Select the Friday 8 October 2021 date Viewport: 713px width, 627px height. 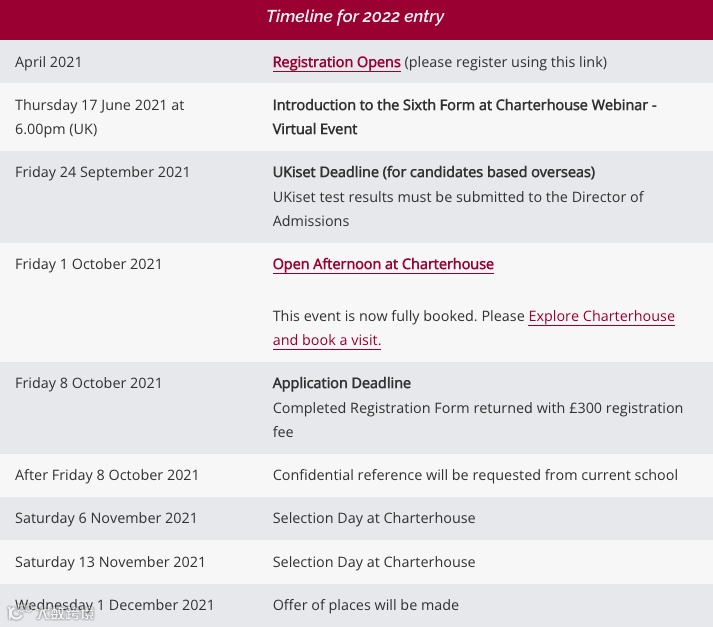(88, 383)
